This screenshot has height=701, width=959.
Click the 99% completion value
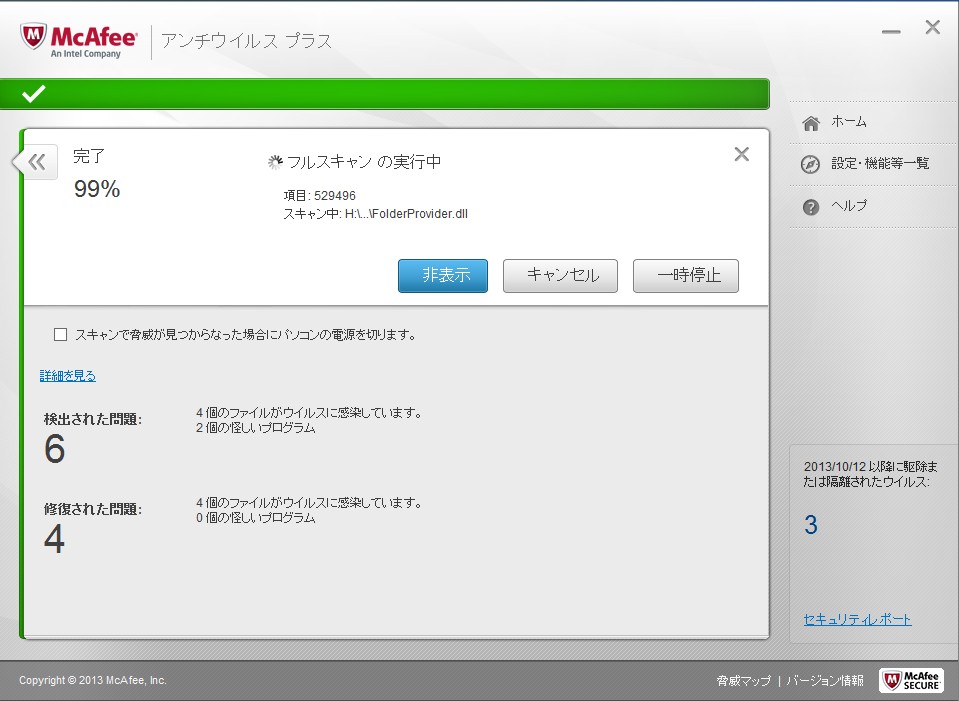pyautogui.click(x=97, y=189)
